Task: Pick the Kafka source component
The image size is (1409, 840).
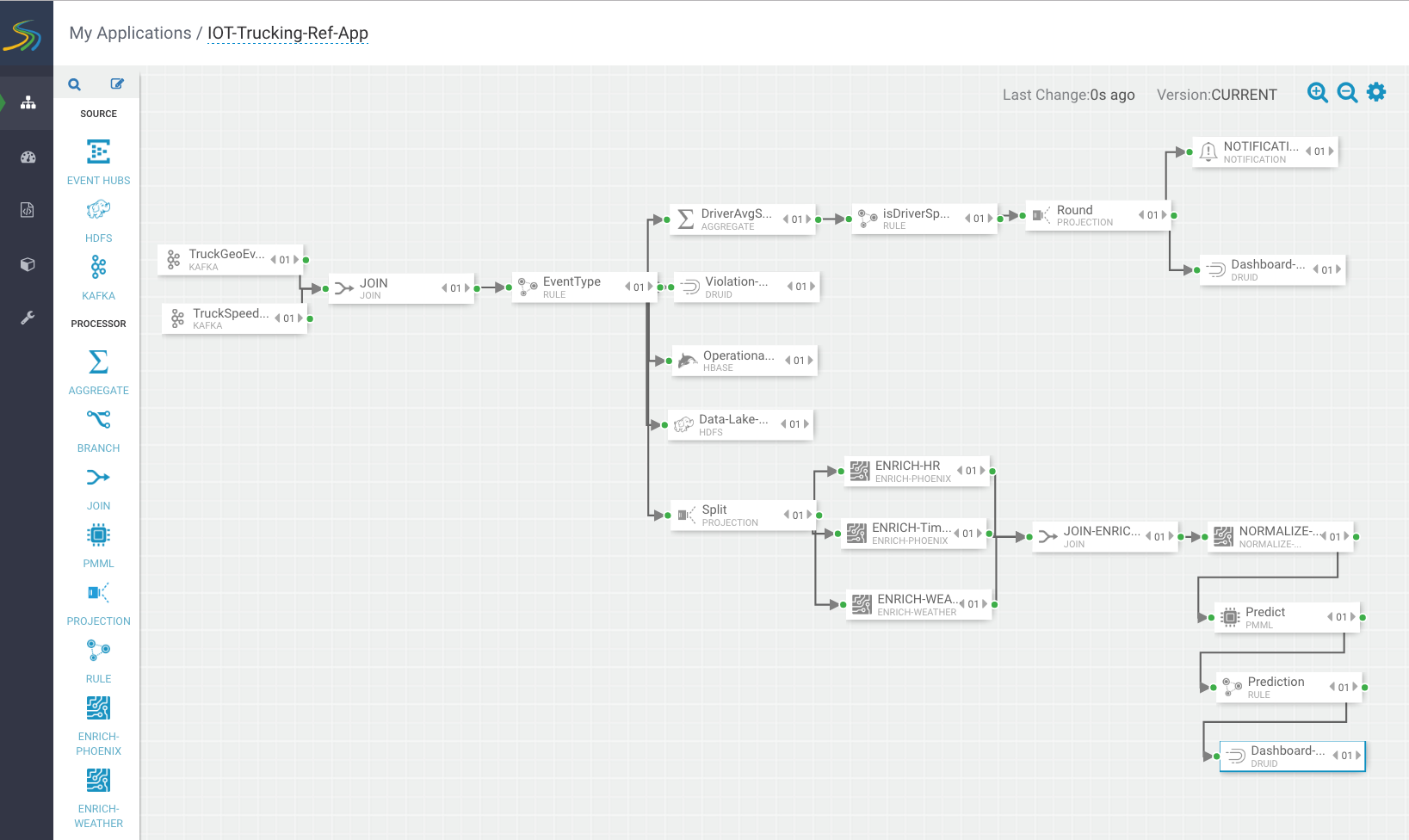Action: point(98,268)
